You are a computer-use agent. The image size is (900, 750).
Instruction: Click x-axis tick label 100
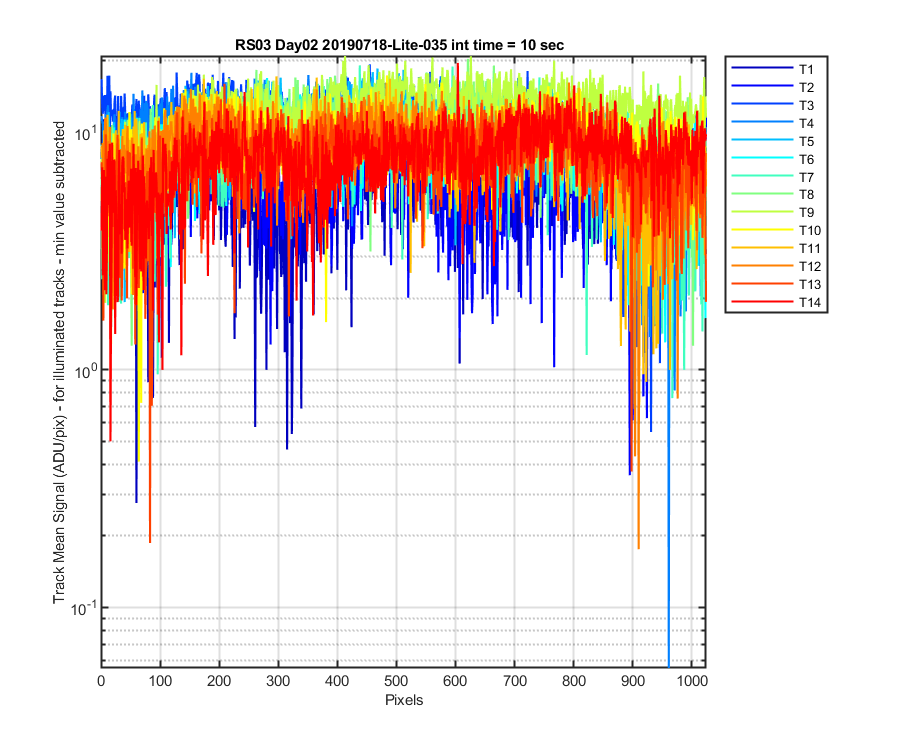(x=160, y=681)
